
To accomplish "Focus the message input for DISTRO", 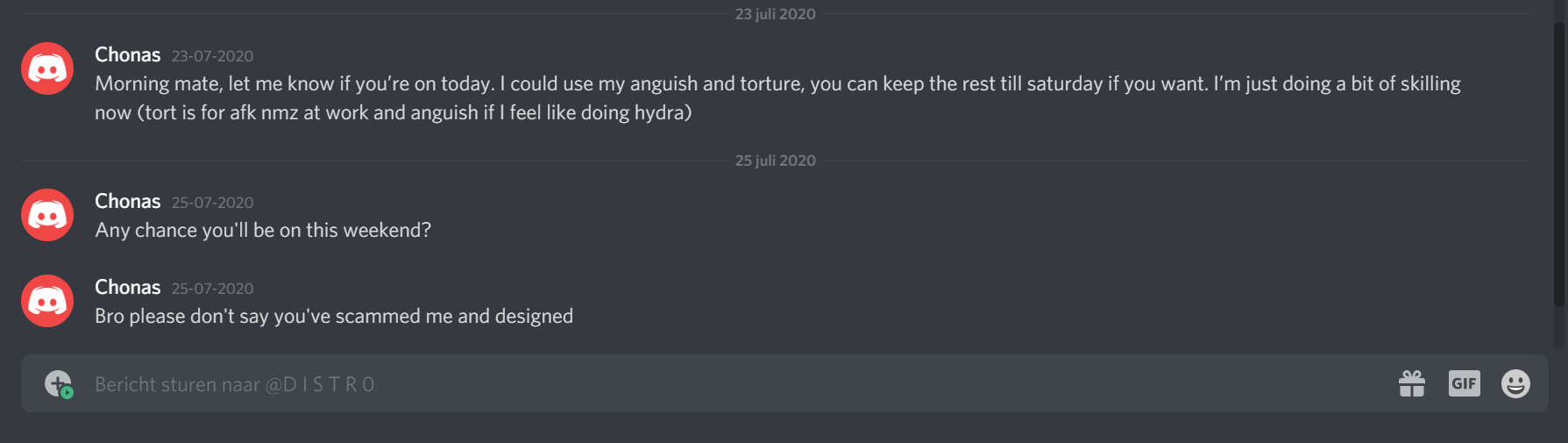I will [x=736, y=384].
